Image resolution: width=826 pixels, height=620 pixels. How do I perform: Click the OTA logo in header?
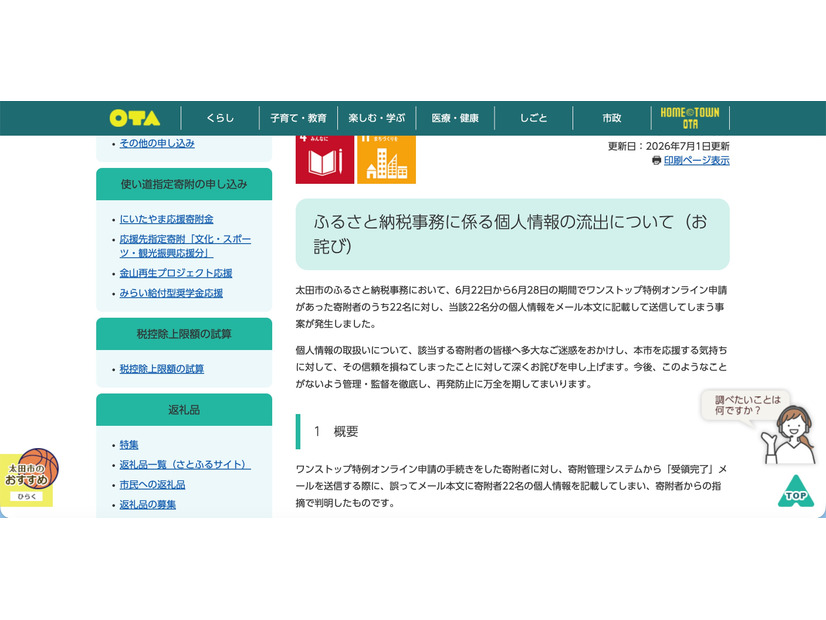tap(134, 118)
